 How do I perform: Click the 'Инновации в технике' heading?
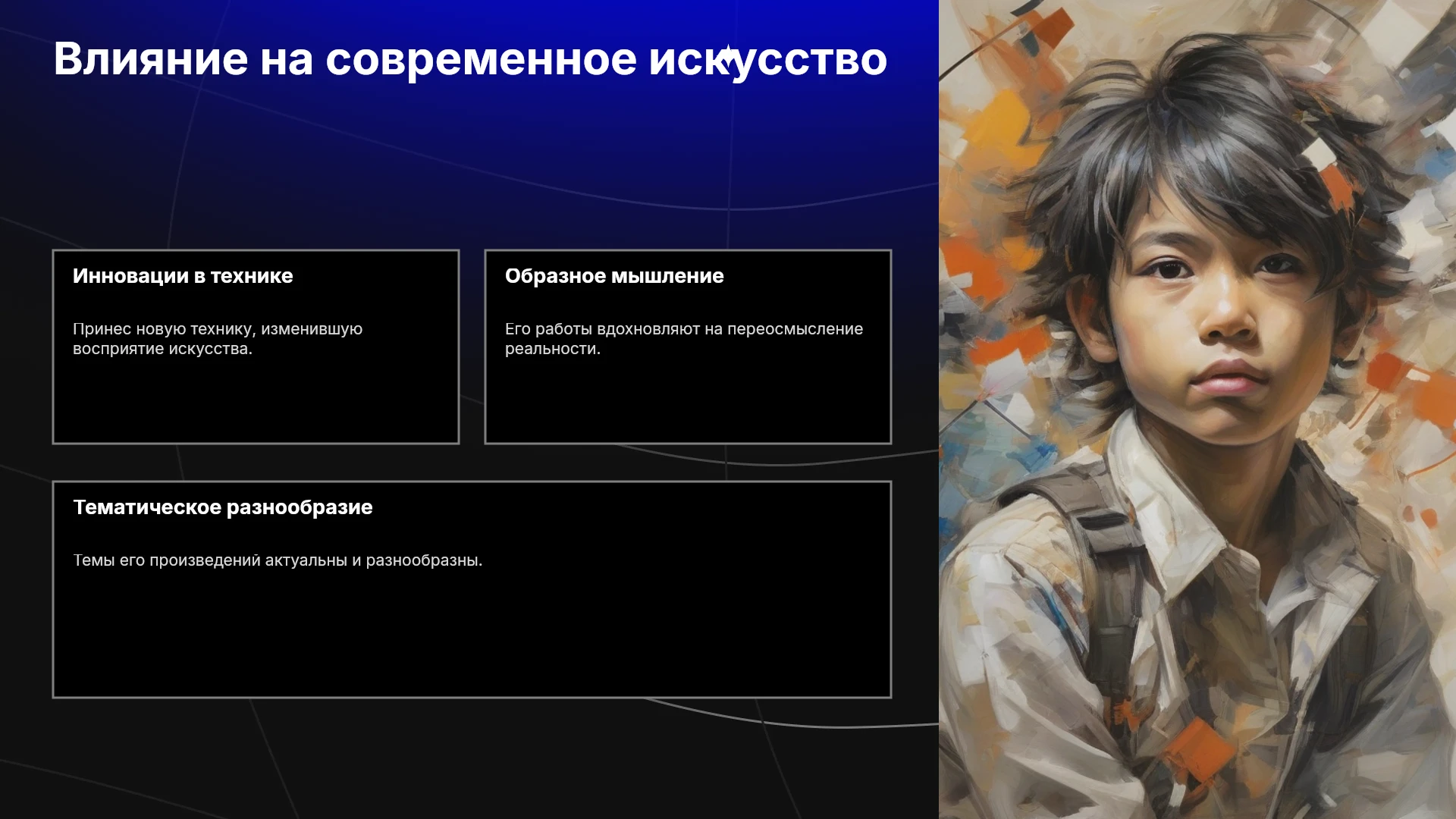[x=183, y=276]
